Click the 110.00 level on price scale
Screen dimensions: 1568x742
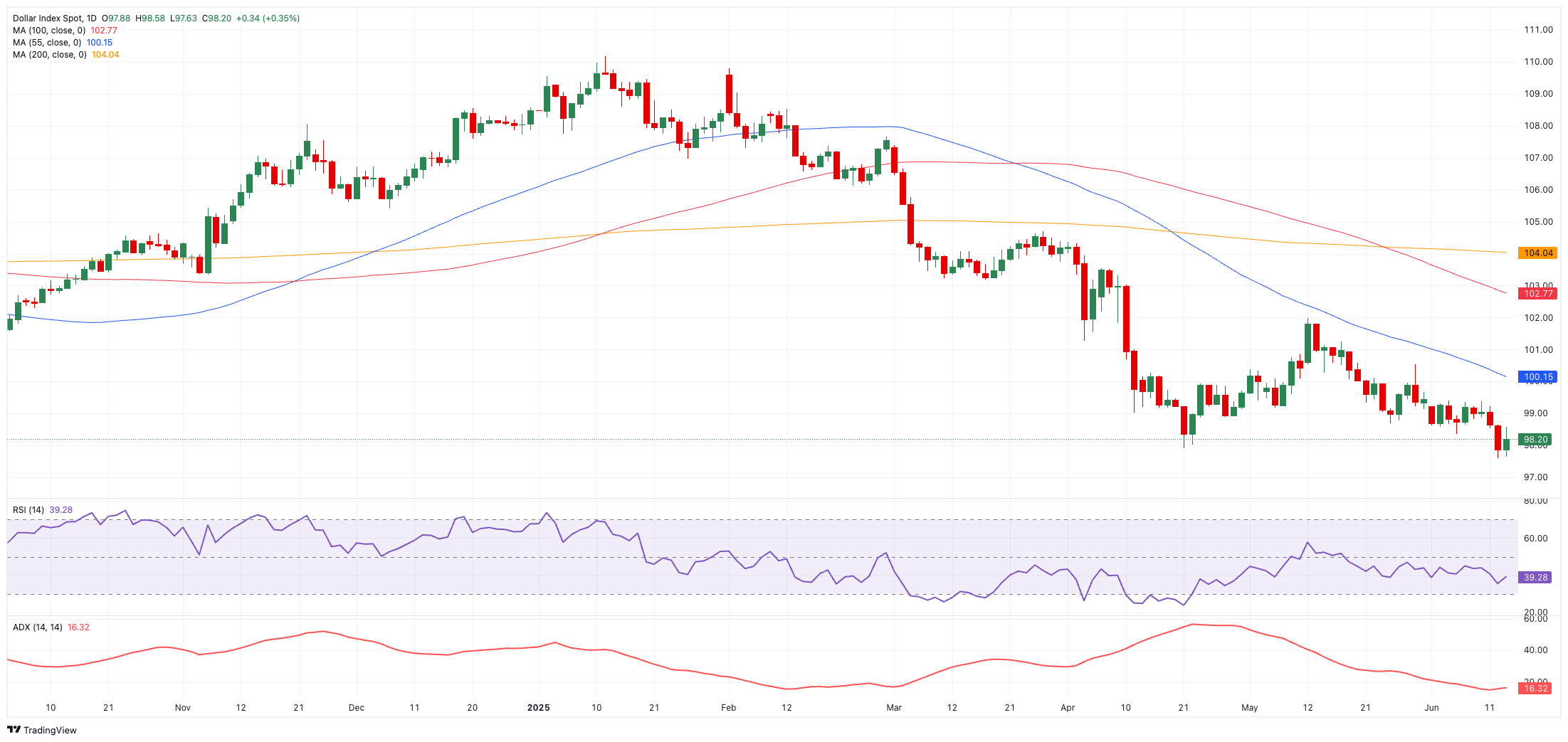1538,62
